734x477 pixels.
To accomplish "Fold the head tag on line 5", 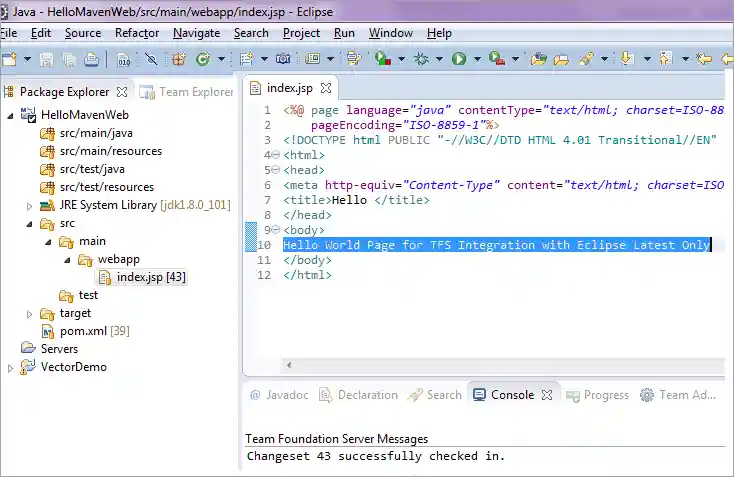I will 276,169.
